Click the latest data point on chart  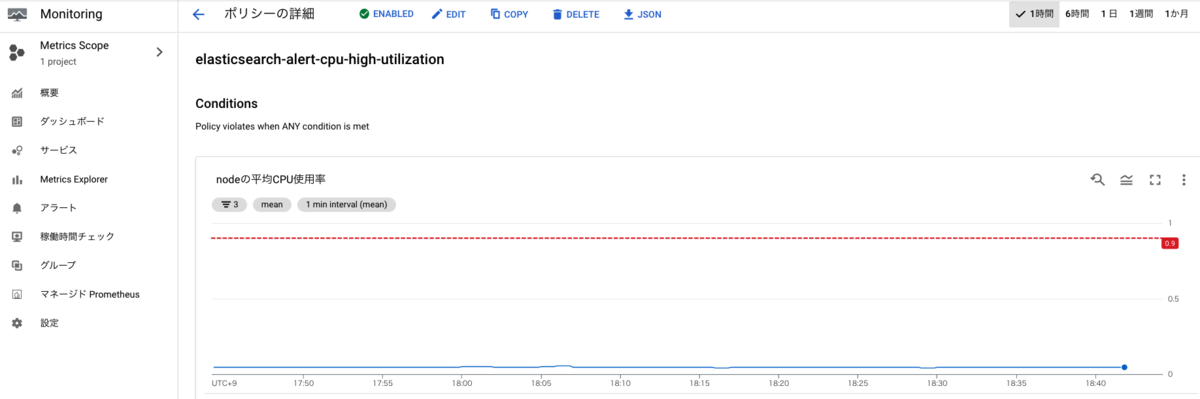(1125, 367)
